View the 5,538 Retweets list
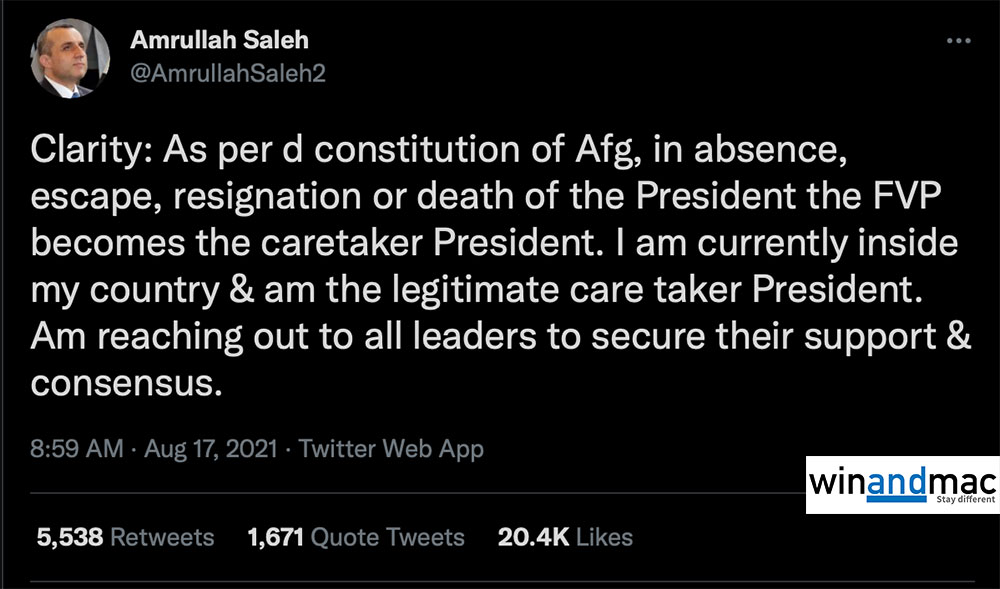Viewport: 1000px width, 589px height. click(125, 537)
